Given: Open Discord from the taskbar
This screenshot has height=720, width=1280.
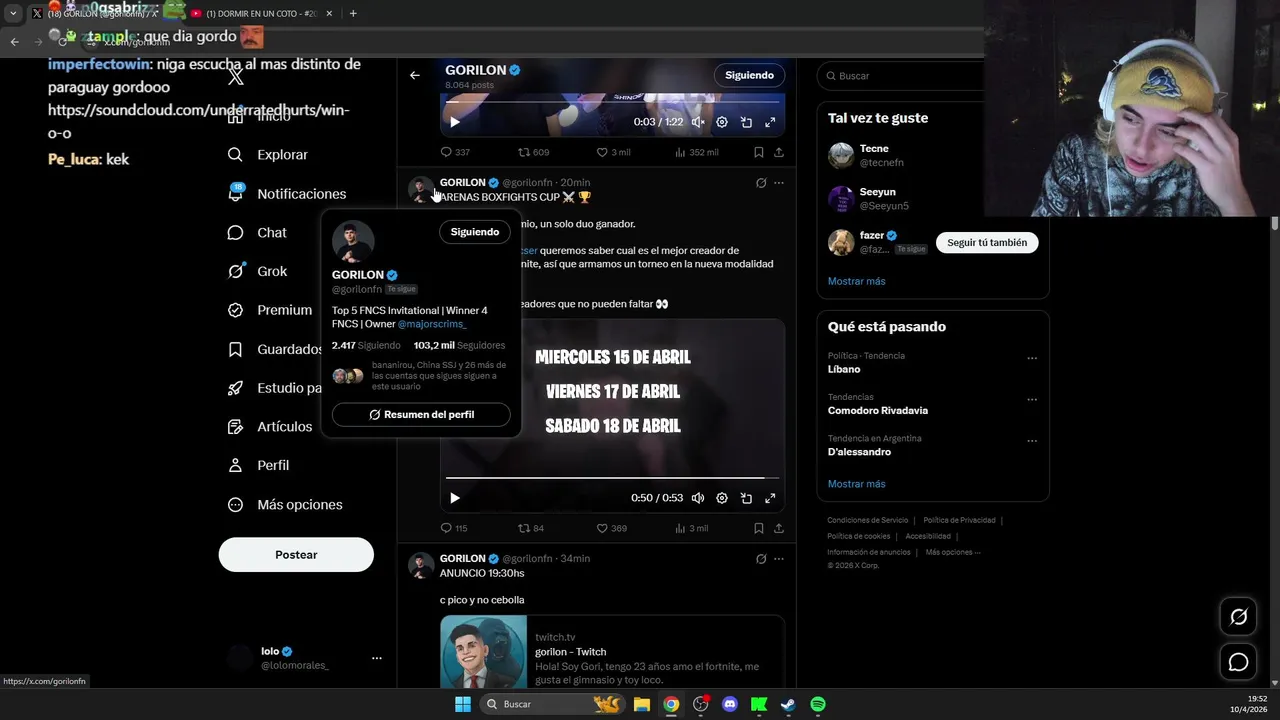Looking at the screenshot, I should pyautogui.click(x=730, y=704).
